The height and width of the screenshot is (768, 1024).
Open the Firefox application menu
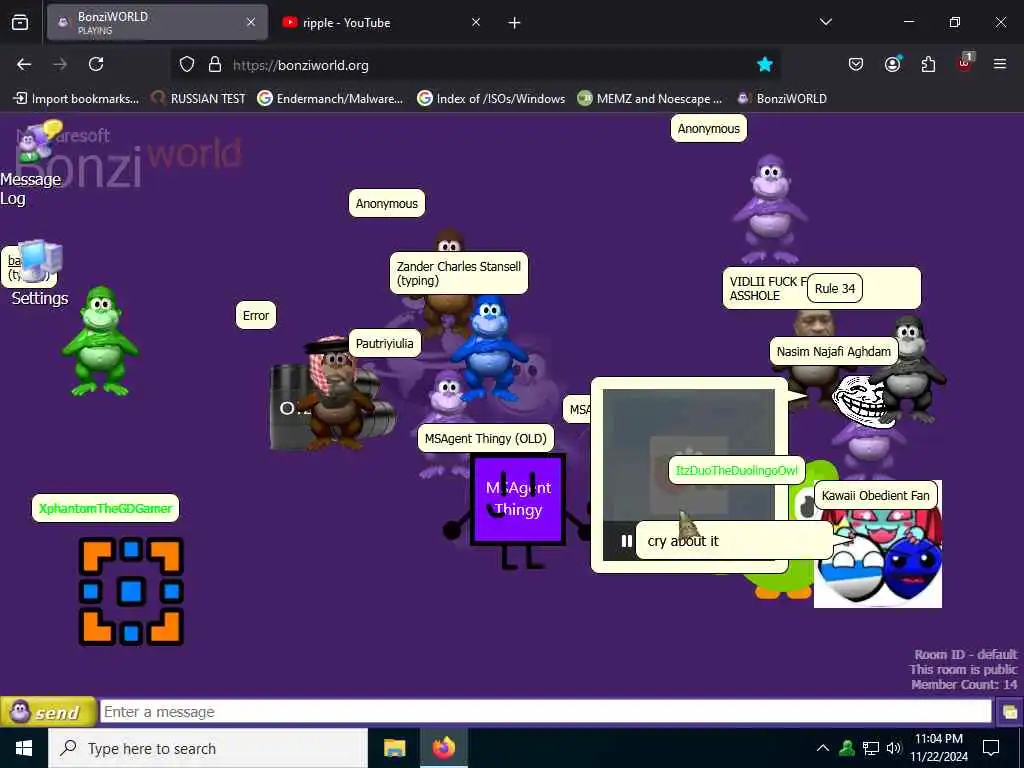pyautogui.click(x=1000, y=65)
